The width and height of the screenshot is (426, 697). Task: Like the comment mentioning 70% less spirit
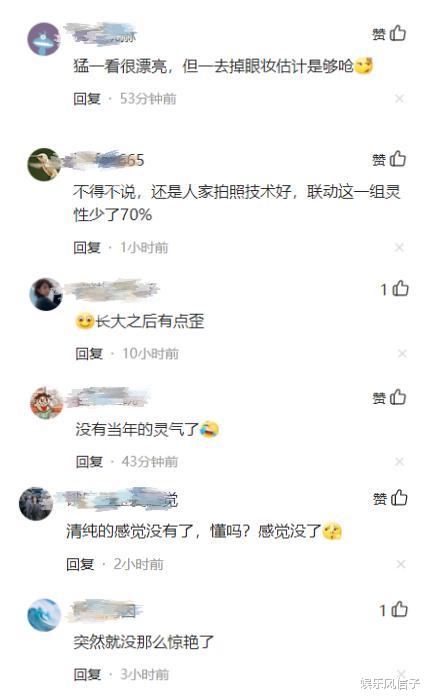click(389, 159)
